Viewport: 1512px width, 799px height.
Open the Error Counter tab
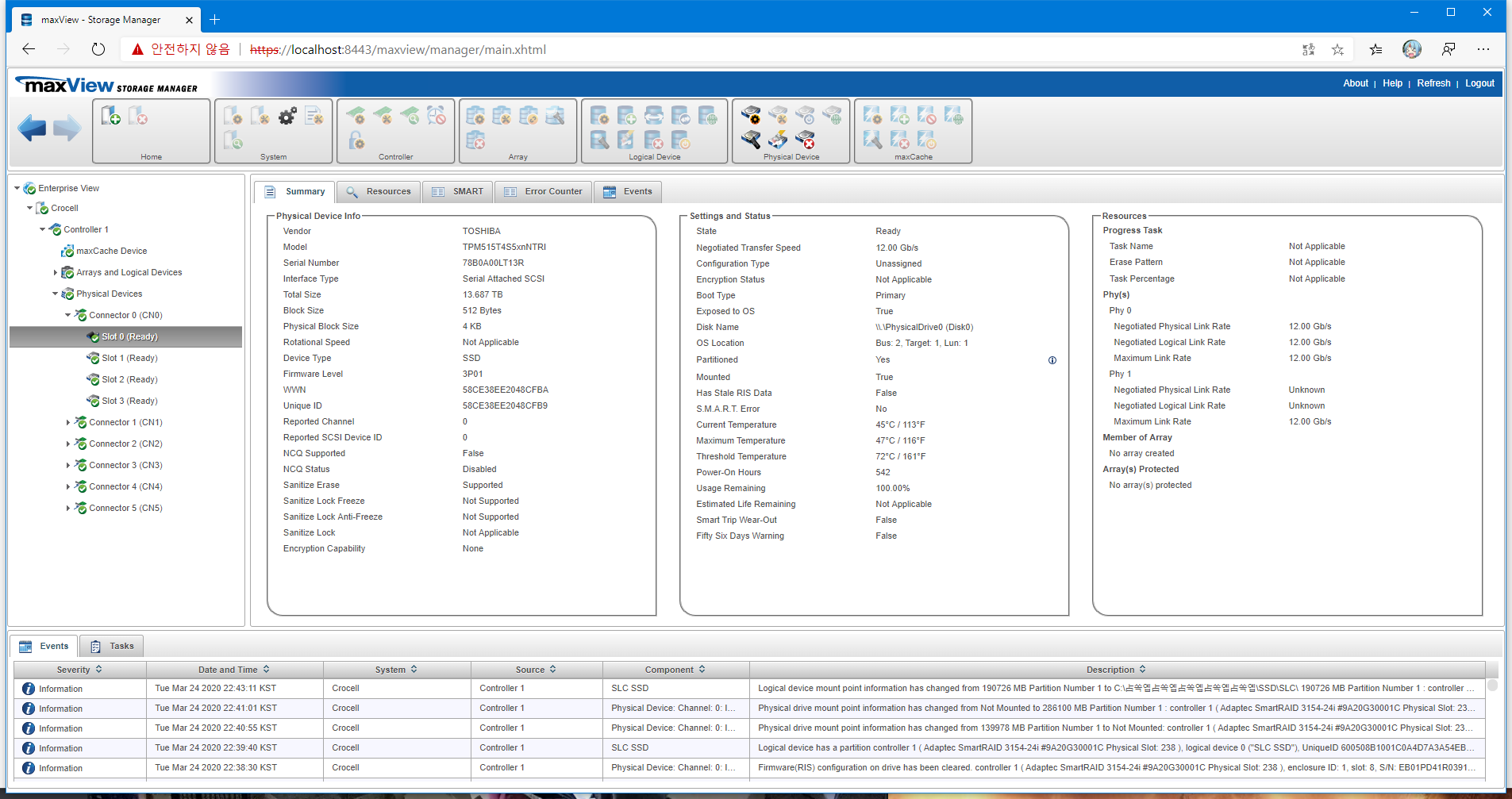pyautogui.click(x=543, y=191)
